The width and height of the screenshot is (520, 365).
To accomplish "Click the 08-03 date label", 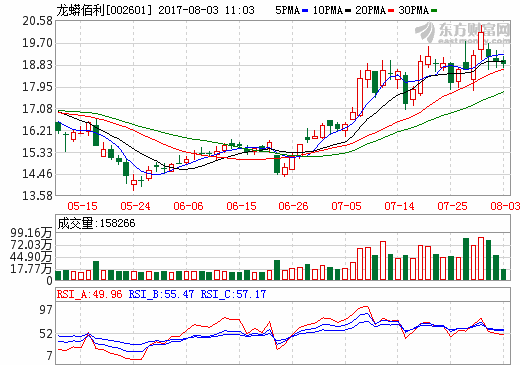I will pos(505,206).
